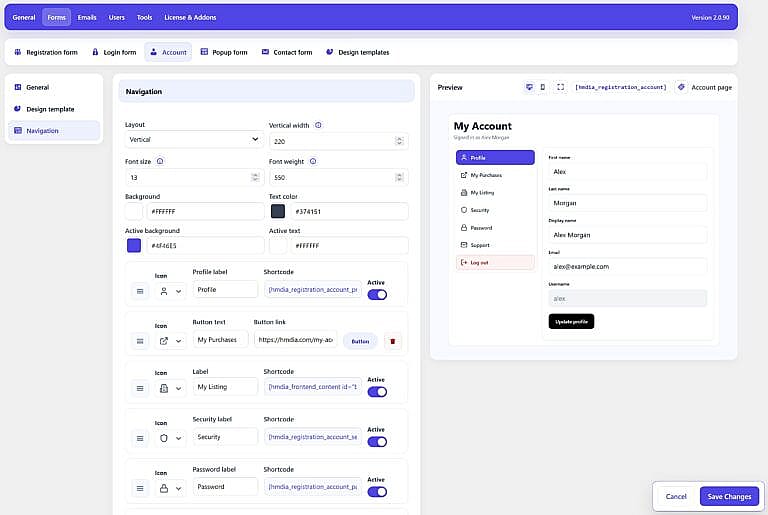Open icon picker for Password row
The height and width of the screenshot is (515, 768).
[170, 488]
